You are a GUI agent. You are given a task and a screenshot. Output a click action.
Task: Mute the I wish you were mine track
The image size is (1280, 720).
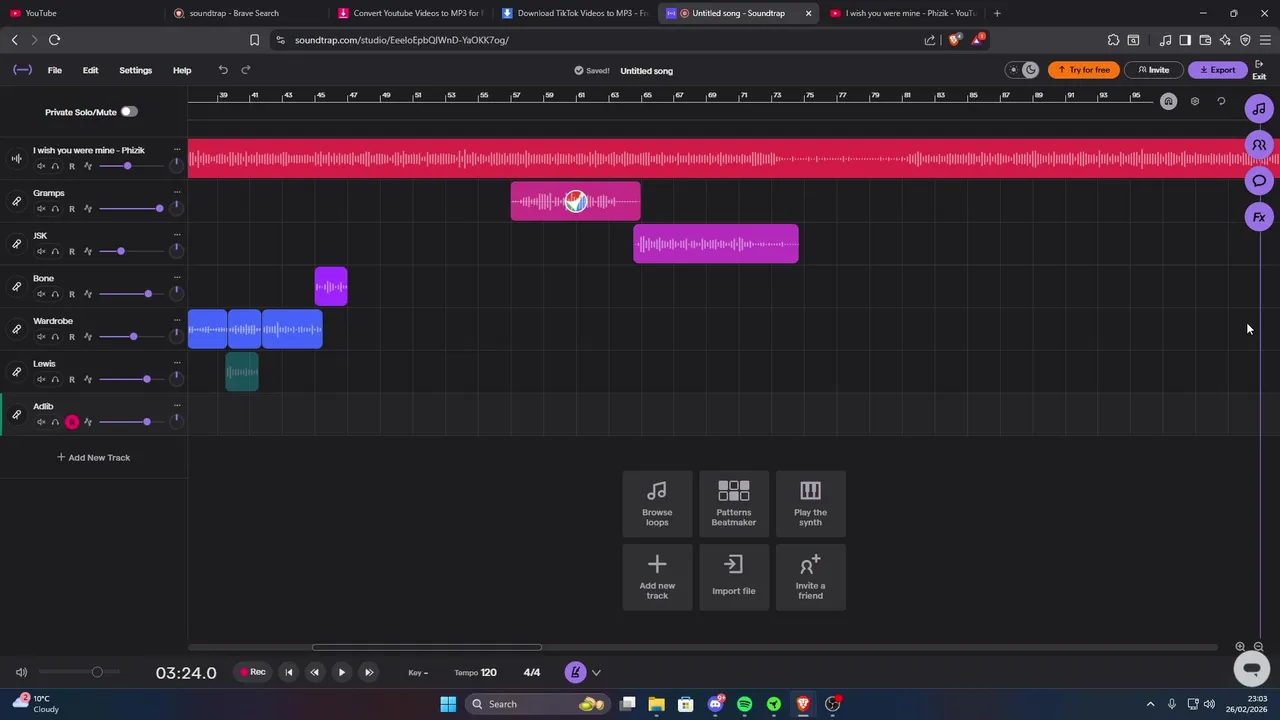(x=41, y=166)
